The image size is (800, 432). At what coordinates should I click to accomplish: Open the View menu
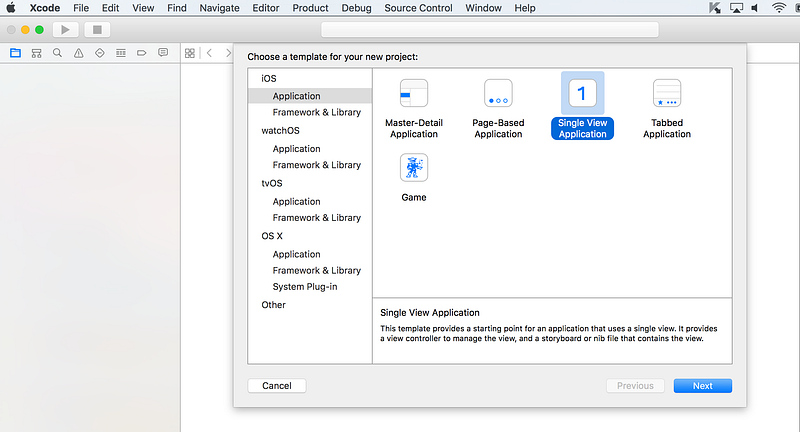click(x=143, y=8)
